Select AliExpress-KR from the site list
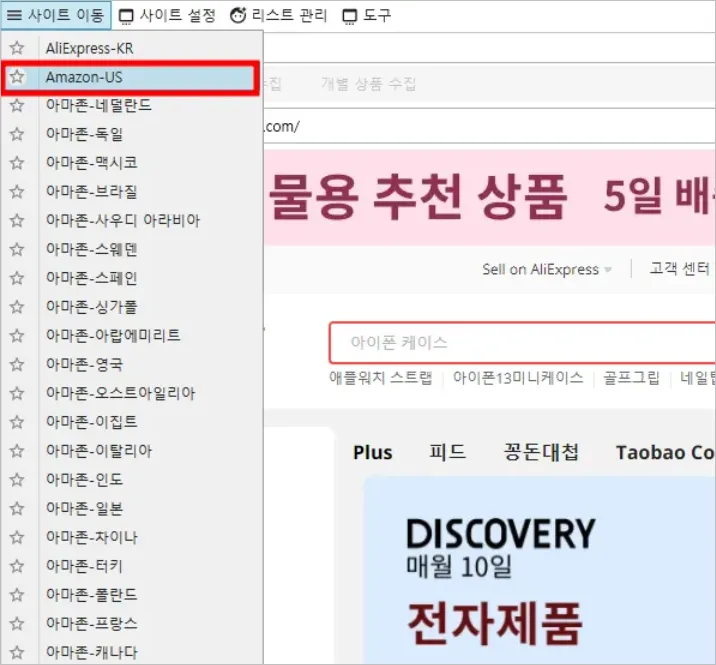This screenshot has width=716, height=665. tap(132, 48)
